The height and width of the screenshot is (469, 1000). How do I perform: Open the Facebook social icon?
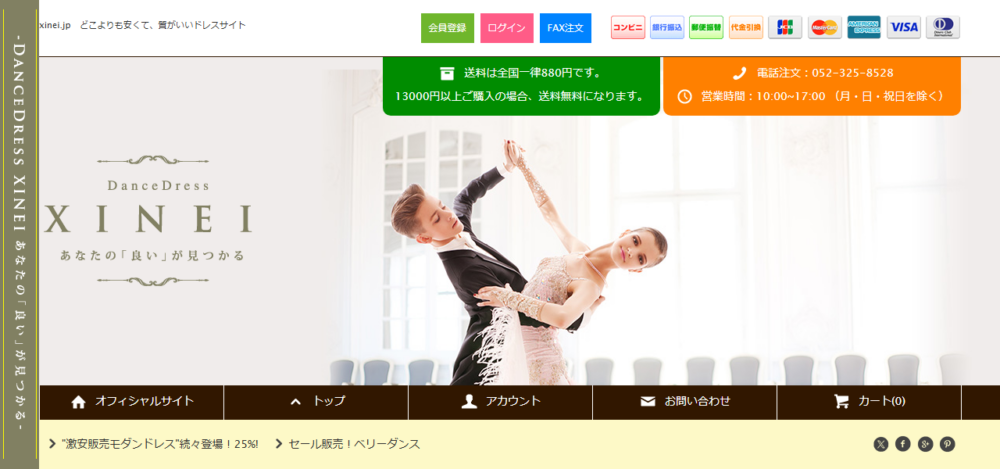point(902,444)
